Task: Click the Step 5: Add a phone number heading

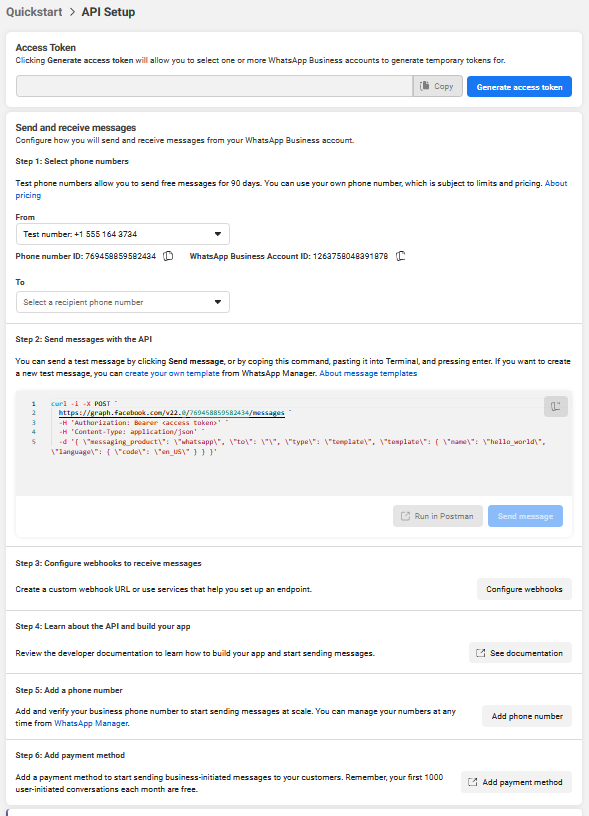Action: coord(69,691)
